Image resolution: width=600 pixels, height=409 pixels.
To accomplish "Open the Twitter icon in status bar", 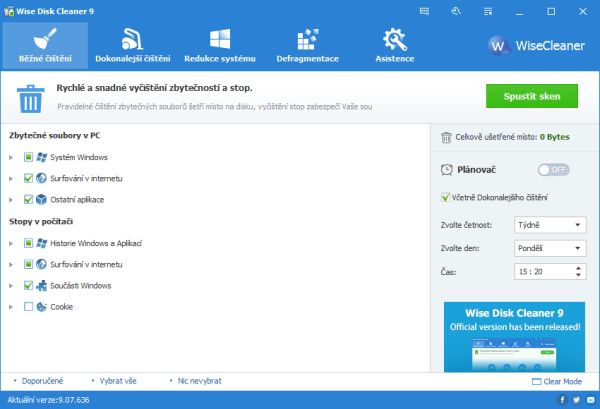I will pyautogui.click(x=576, y=400).
